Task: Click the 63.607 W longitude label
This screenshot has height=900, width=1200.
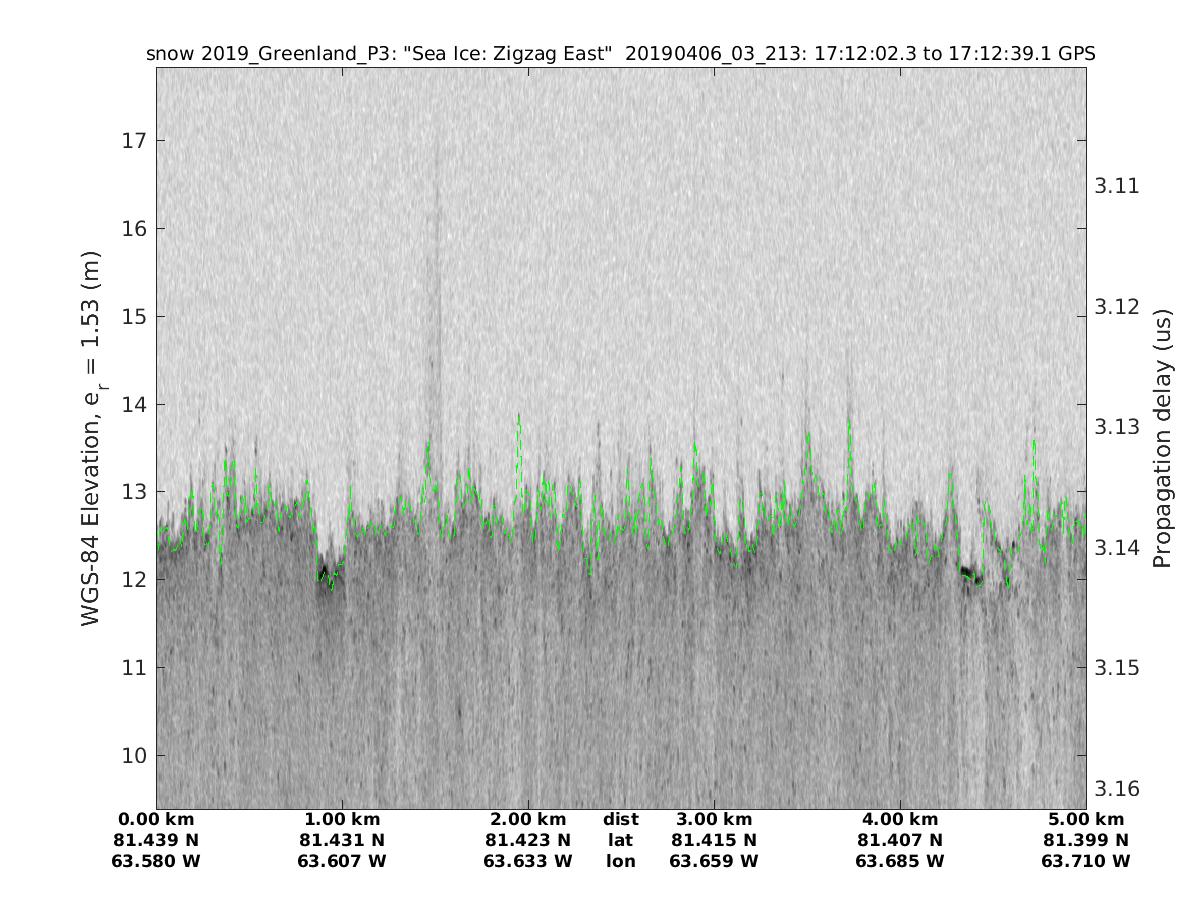Action: tap(342, 861)
